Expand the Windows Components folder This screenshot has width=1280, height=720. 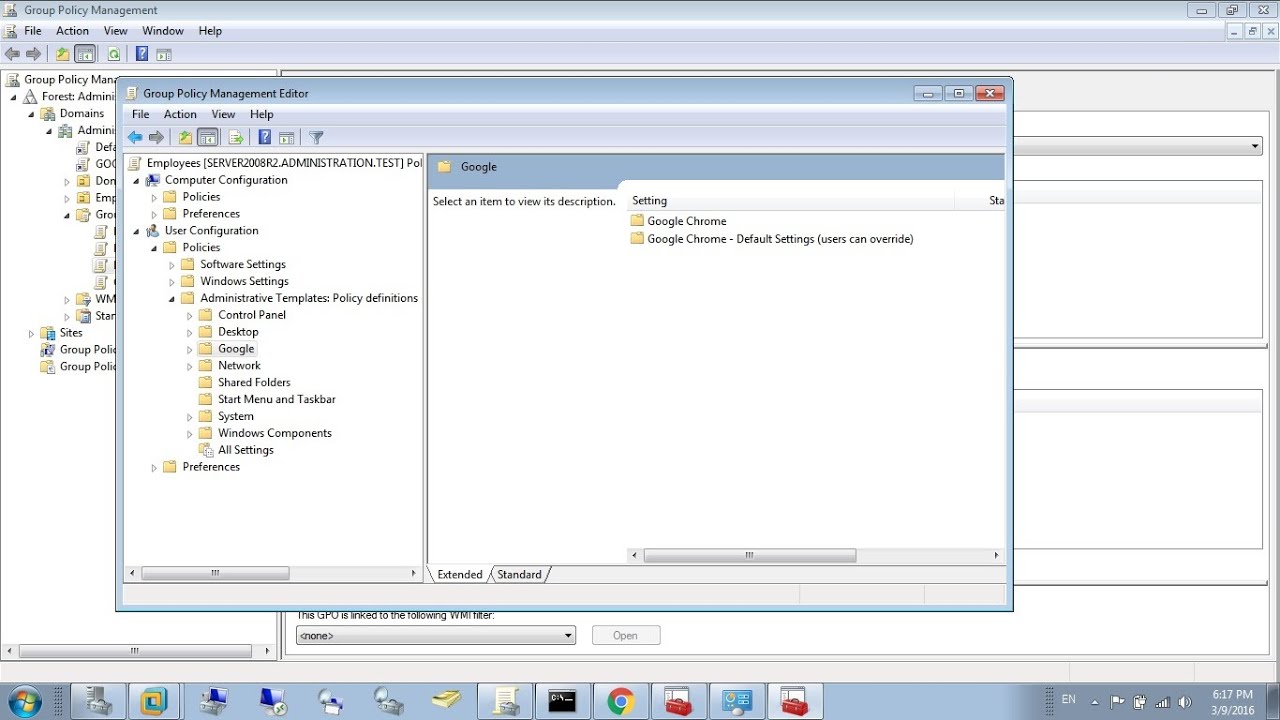click(190, 434)
